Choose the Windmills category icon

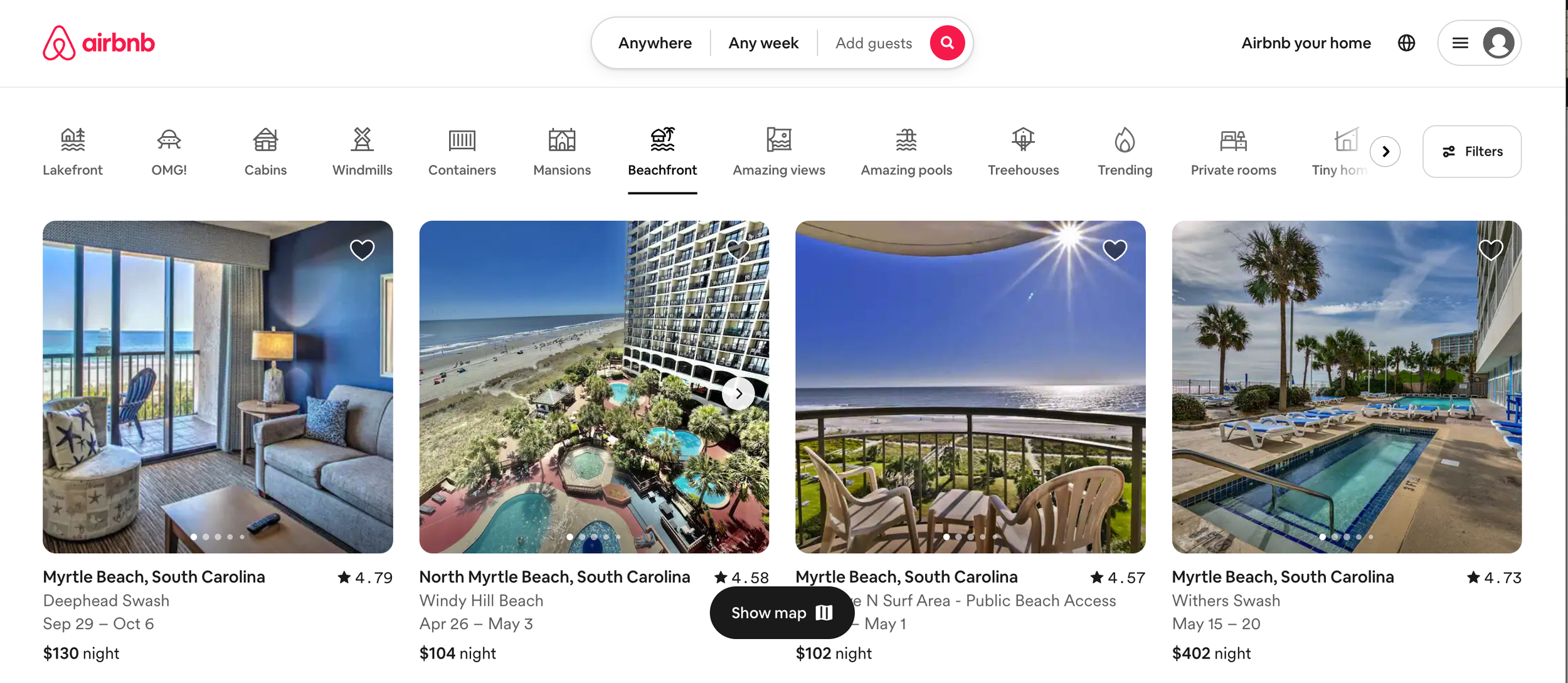tap(362, 139)
